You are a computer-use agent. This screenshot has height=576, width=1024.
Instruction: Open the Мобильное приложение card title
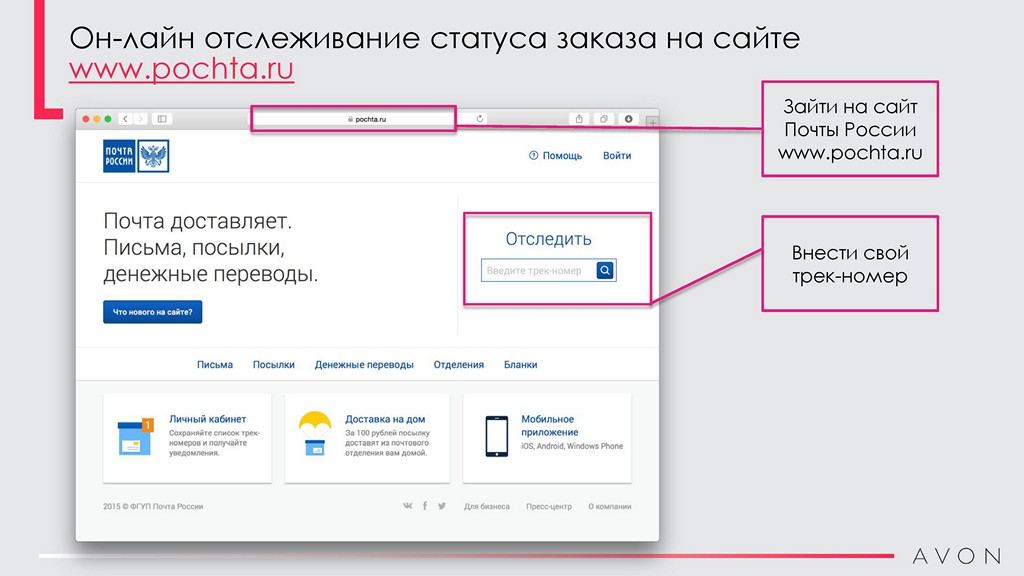point(550,425)
